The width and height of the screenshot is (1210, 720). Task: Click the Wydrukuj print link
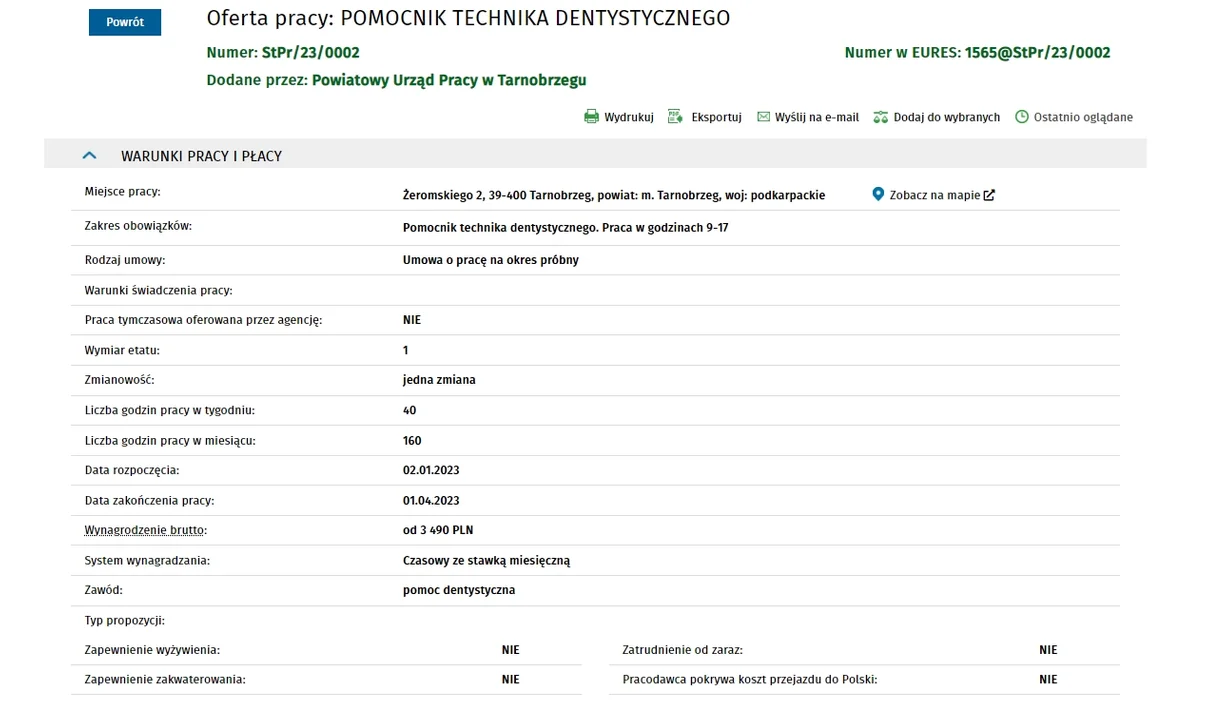(x=629, y=117)
